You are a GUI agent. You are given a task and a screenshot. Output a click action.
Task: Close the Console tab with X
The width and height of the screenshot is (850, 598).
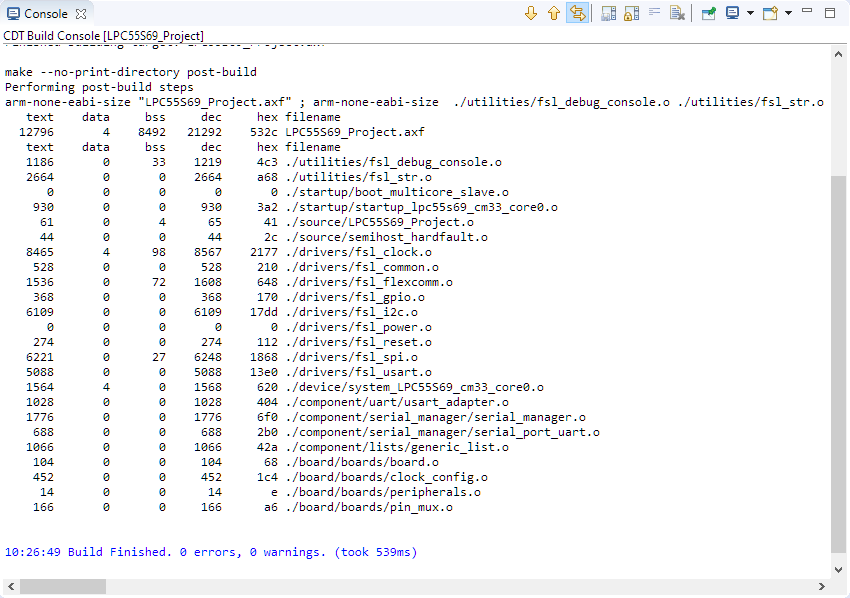coord(81,14)
